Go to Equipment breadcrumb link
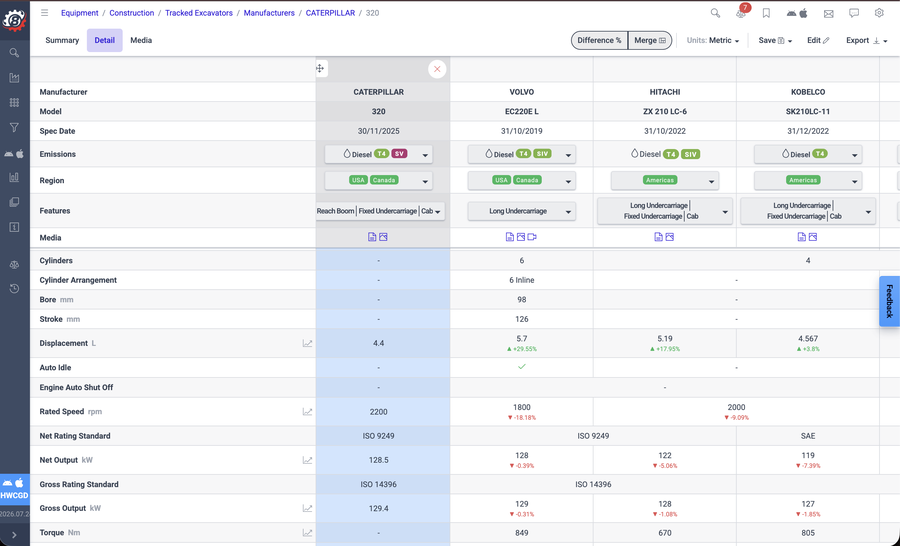This screenshot has width=900, height=546. point(80,13)
